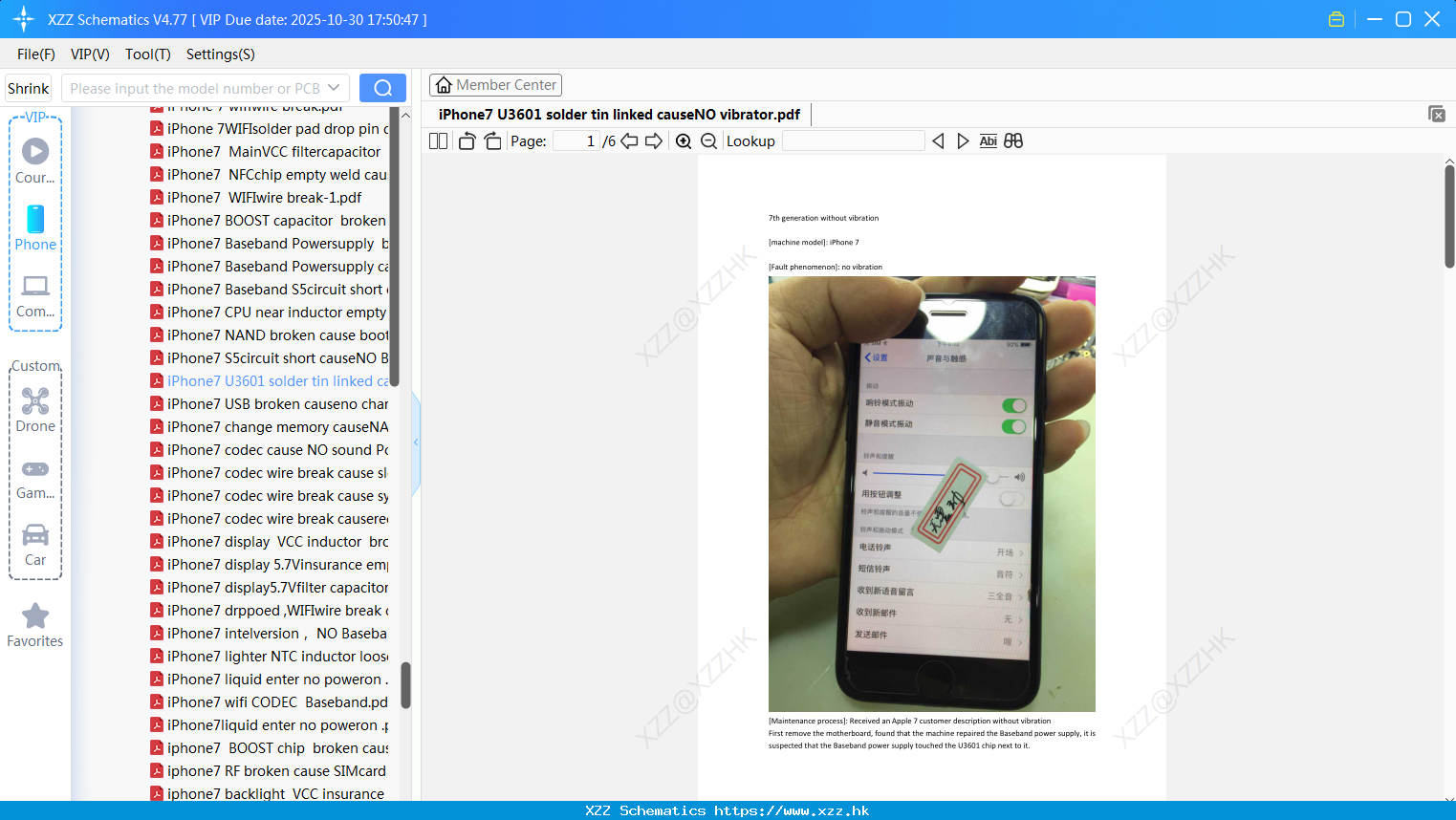Zoom in on the PDF document
Screen dimensions: 1456x820
click(684, 141)
